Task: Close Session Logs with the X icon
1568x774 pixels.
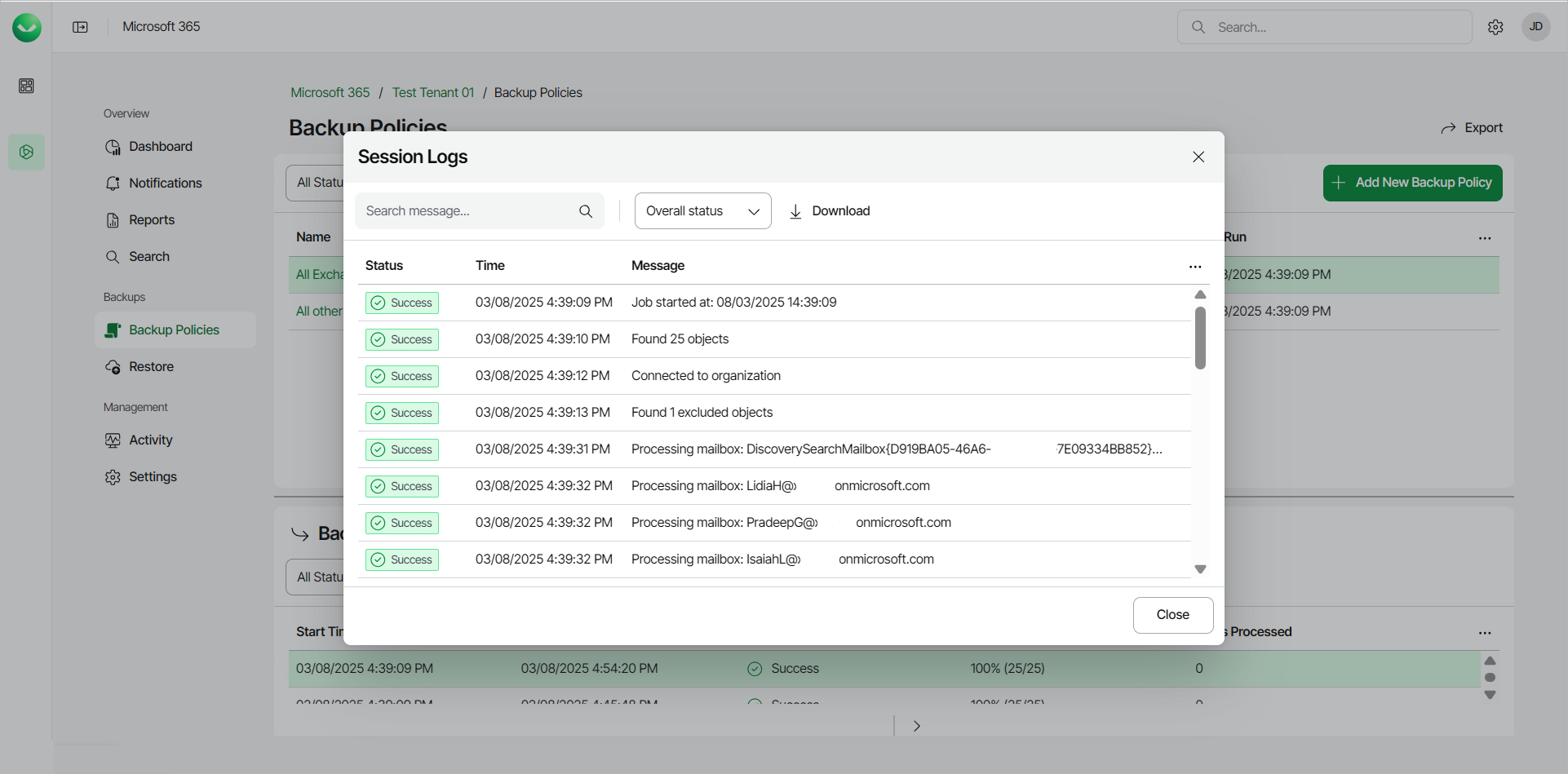Action: coord(1198,157)
